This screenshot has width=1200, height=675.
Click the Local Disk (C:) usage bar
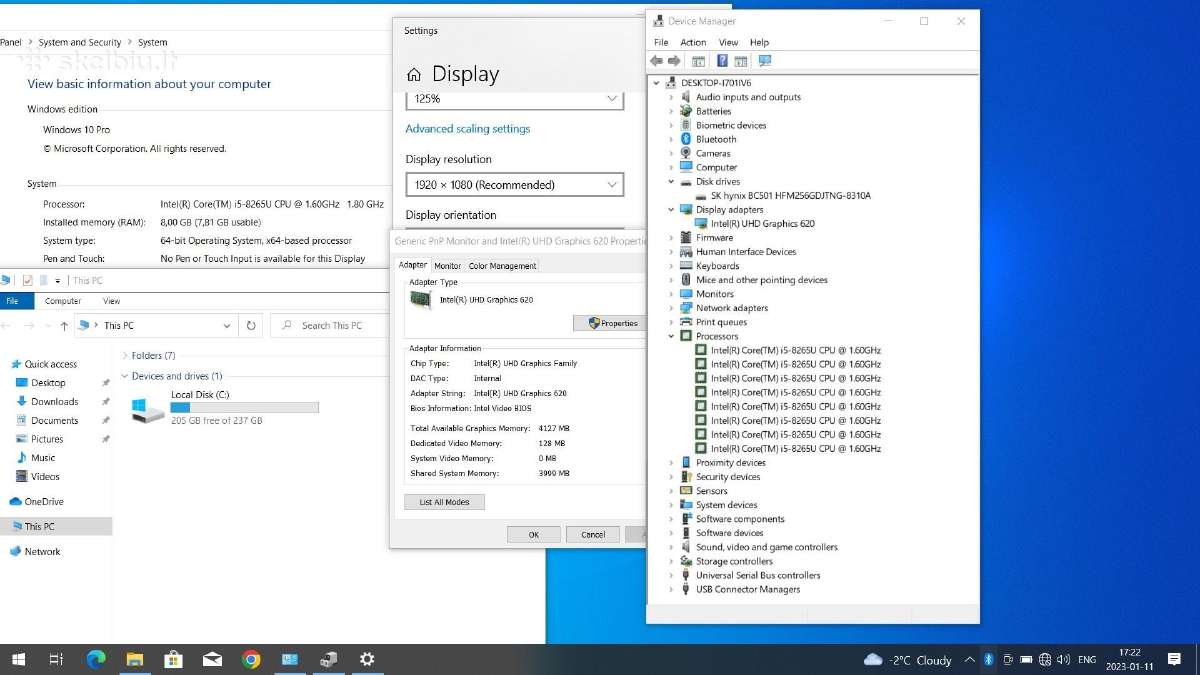244,408
